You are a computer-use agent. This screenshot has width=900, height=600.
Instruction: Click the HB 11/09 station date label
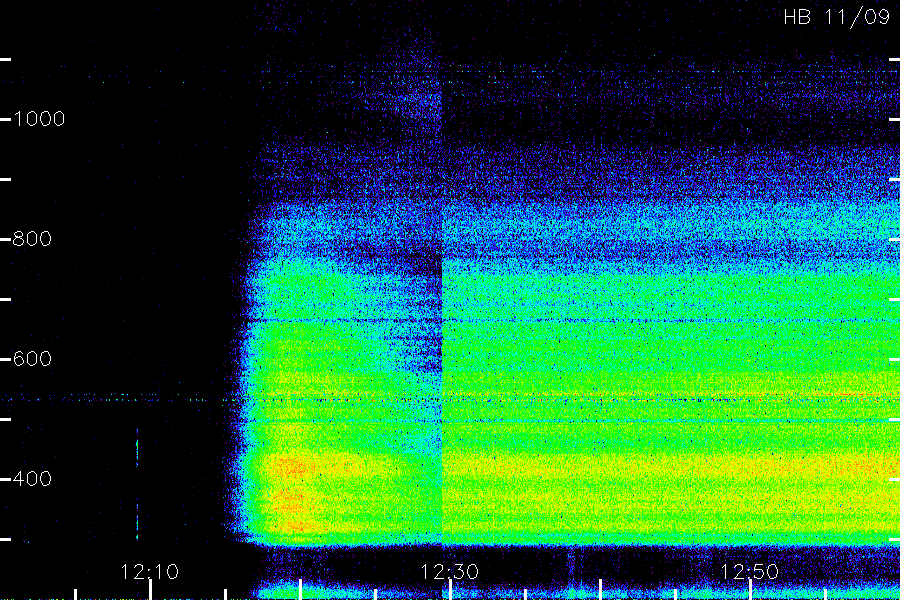pyautogui.click(x=836, y=17)
